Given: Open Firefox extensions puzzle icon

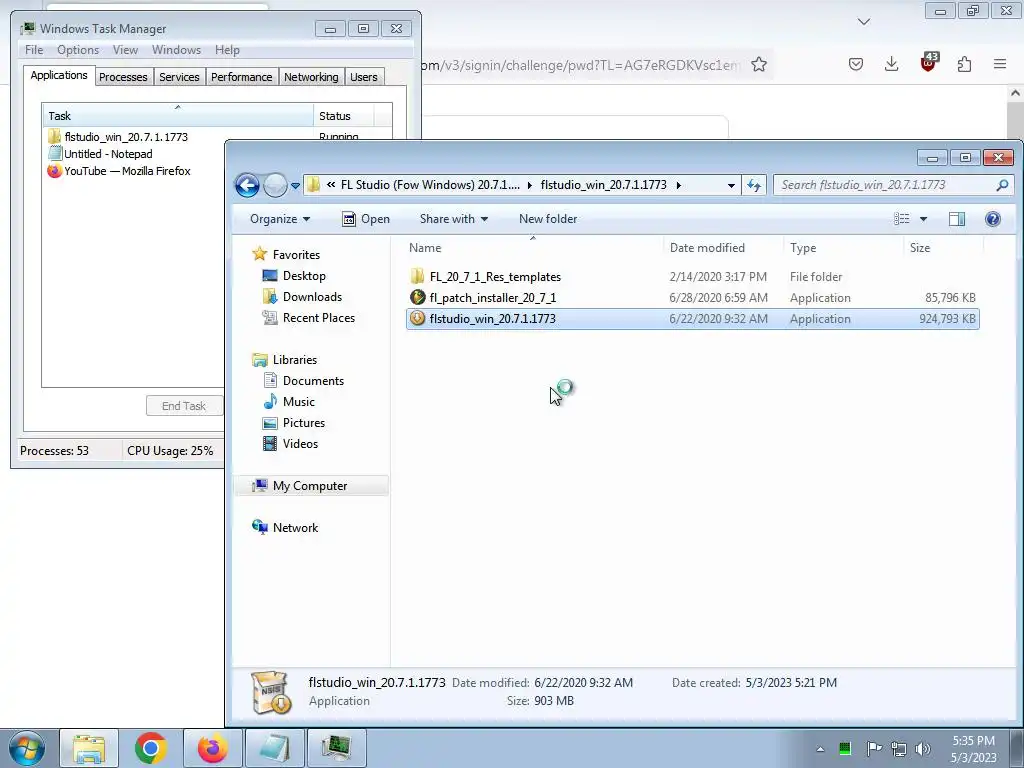Looking at the screenshot, I should pyautogui.click(x=964, y=64).
